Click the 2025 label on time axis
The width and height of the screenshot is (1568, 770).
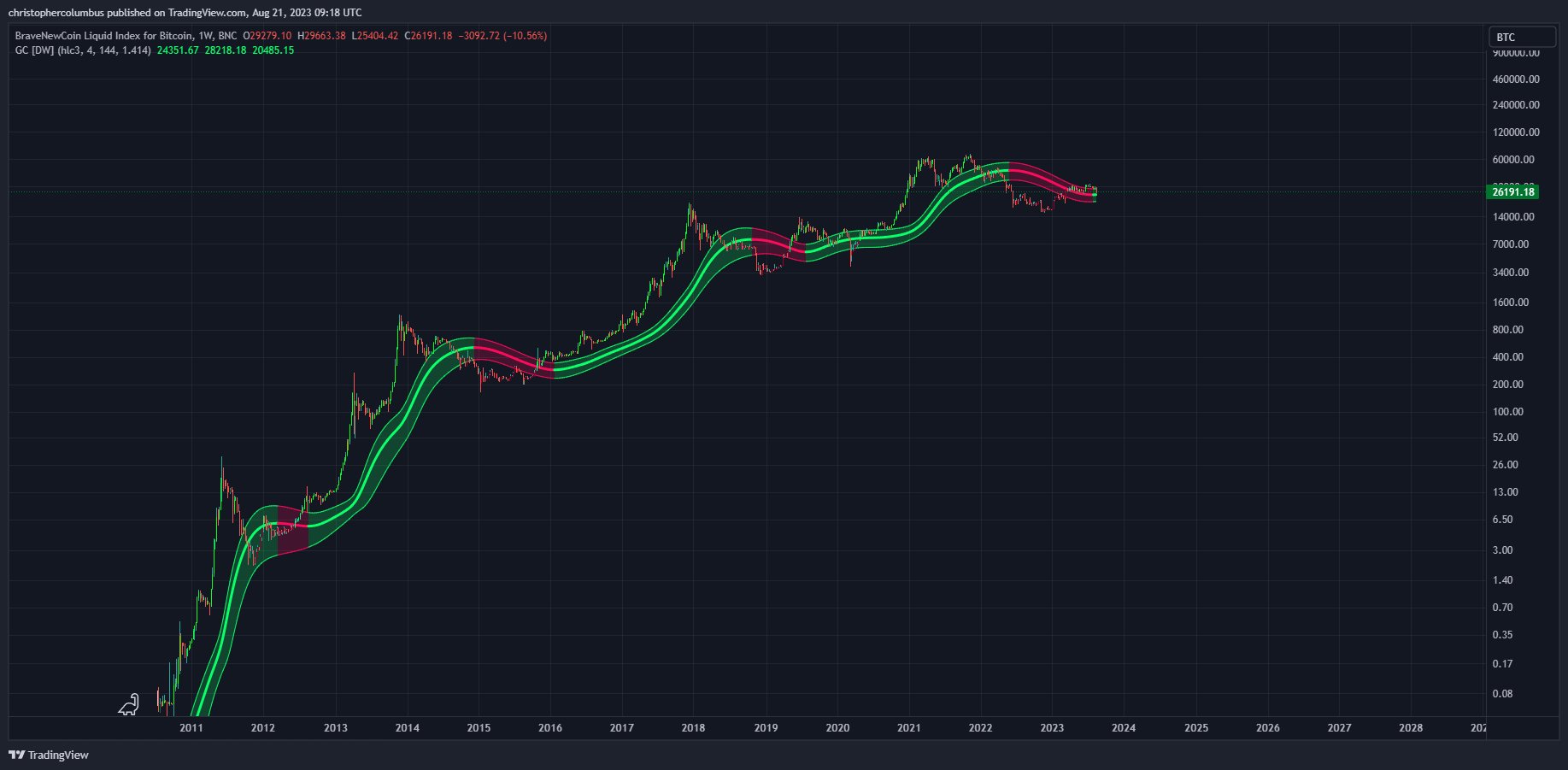[x=1196, y=728]
